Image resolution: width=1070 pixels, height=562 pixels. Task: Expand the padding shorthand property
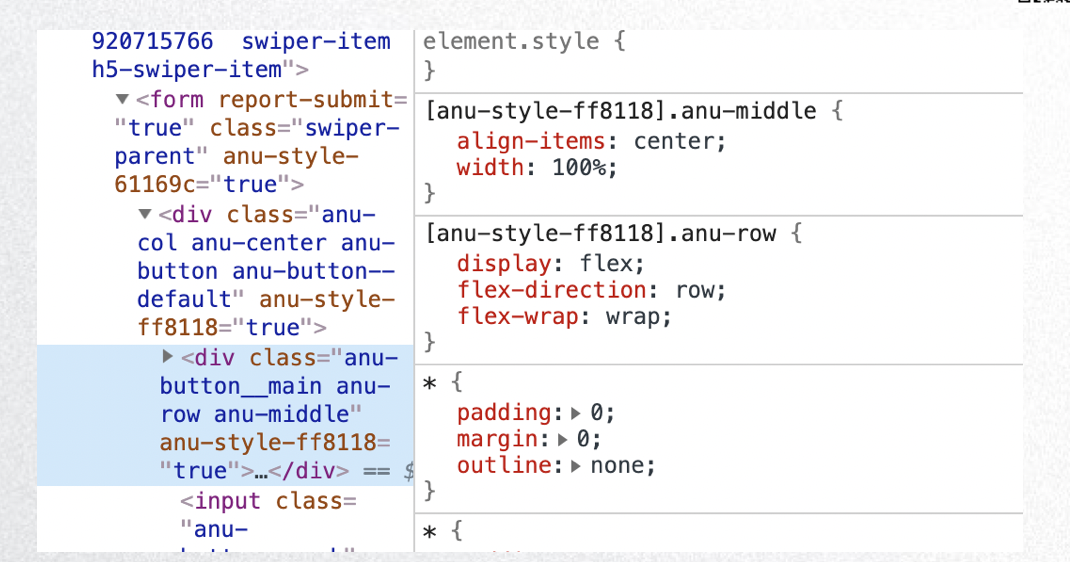[576, 413]
